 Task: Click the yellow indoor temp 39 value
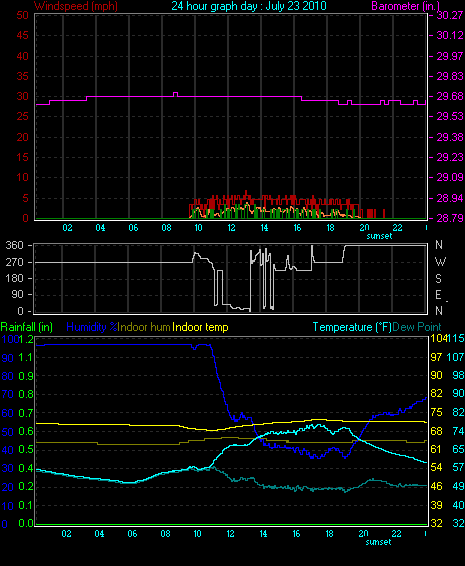[x=436, y=505]
